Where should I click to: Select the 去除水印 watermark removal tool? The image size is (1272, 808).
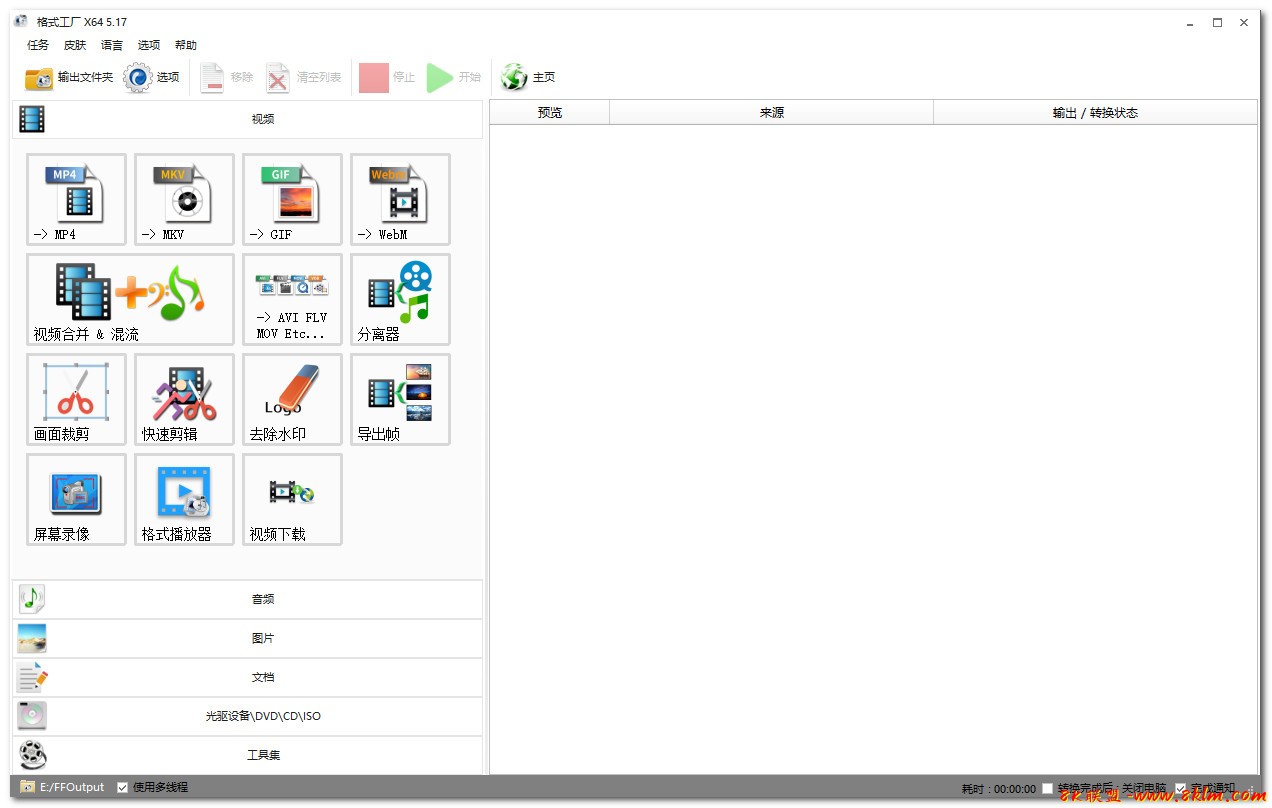tap(292, 399)
